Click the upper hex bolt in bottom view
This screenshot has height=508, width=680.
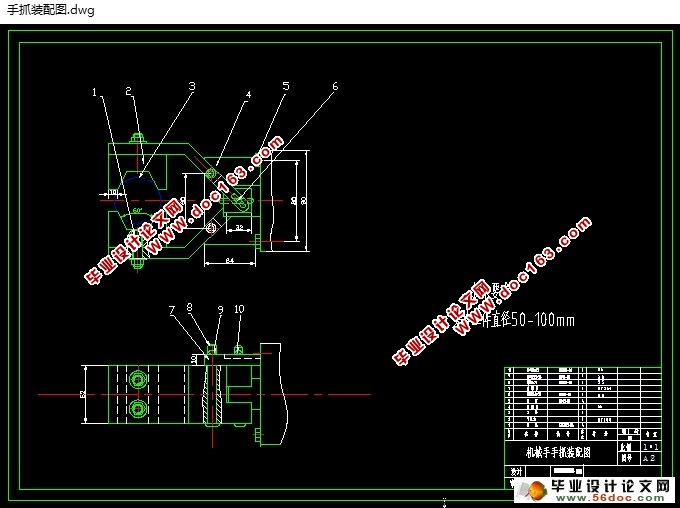point(138,380)
